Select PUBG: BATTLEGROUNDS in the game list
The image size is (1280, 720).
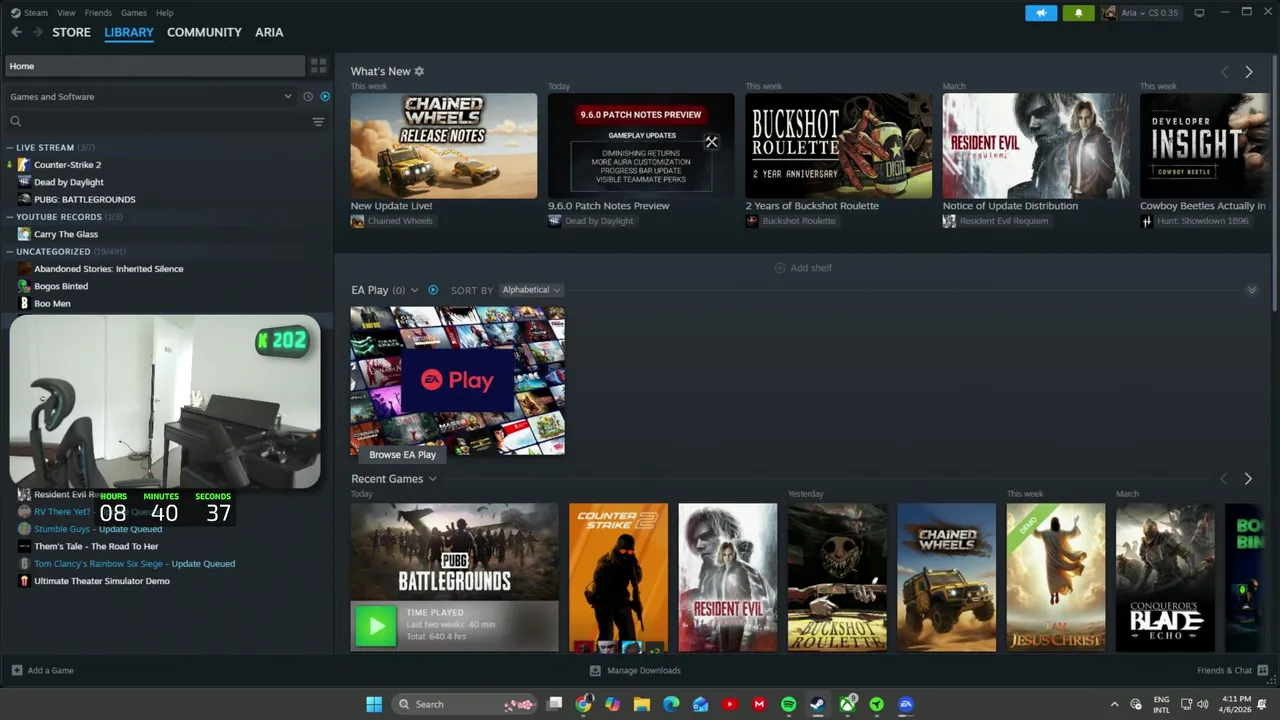point(84,199)
